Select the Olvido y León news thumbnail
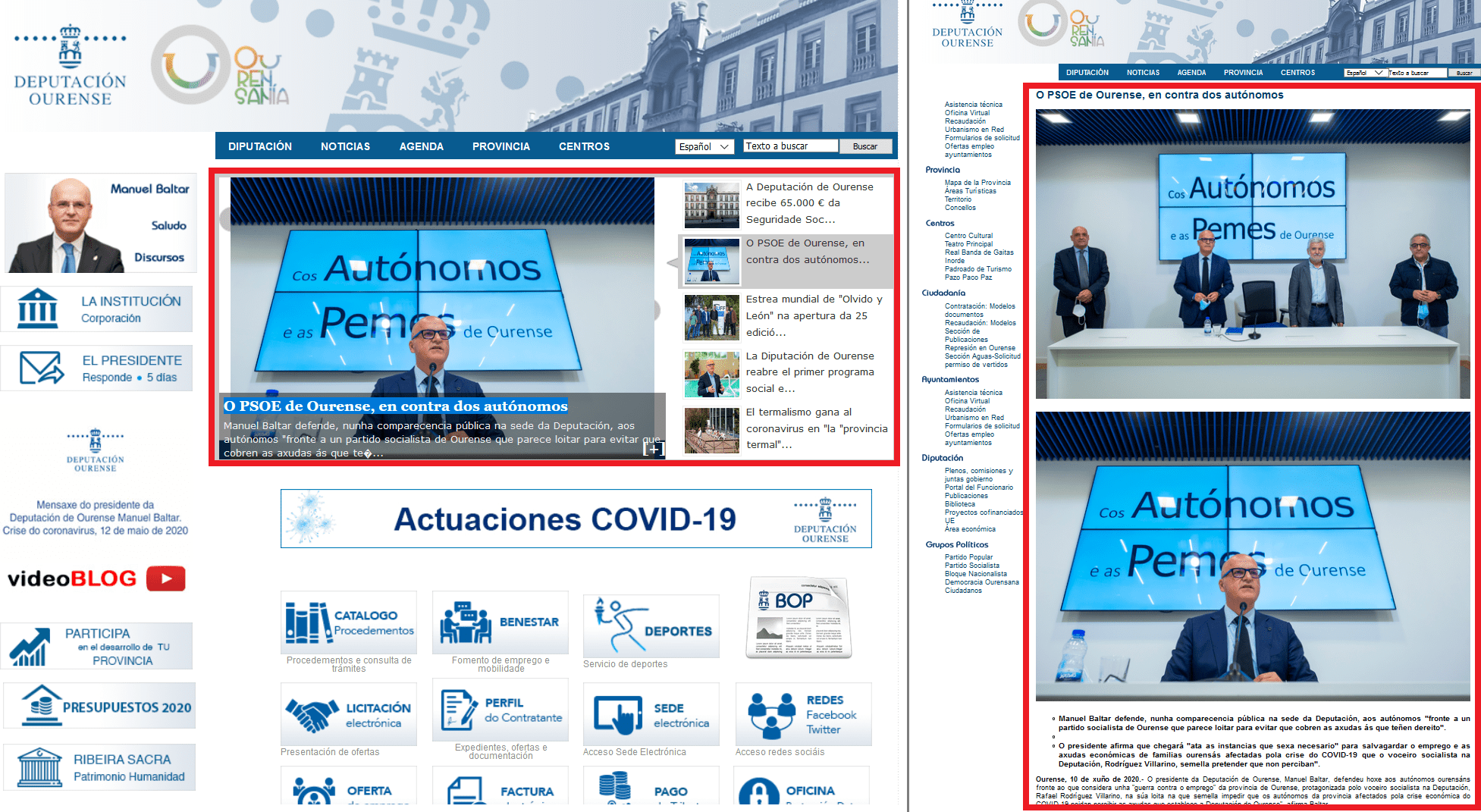The image size is (1481, 812). pyautogui.click(x=711, y=317)
